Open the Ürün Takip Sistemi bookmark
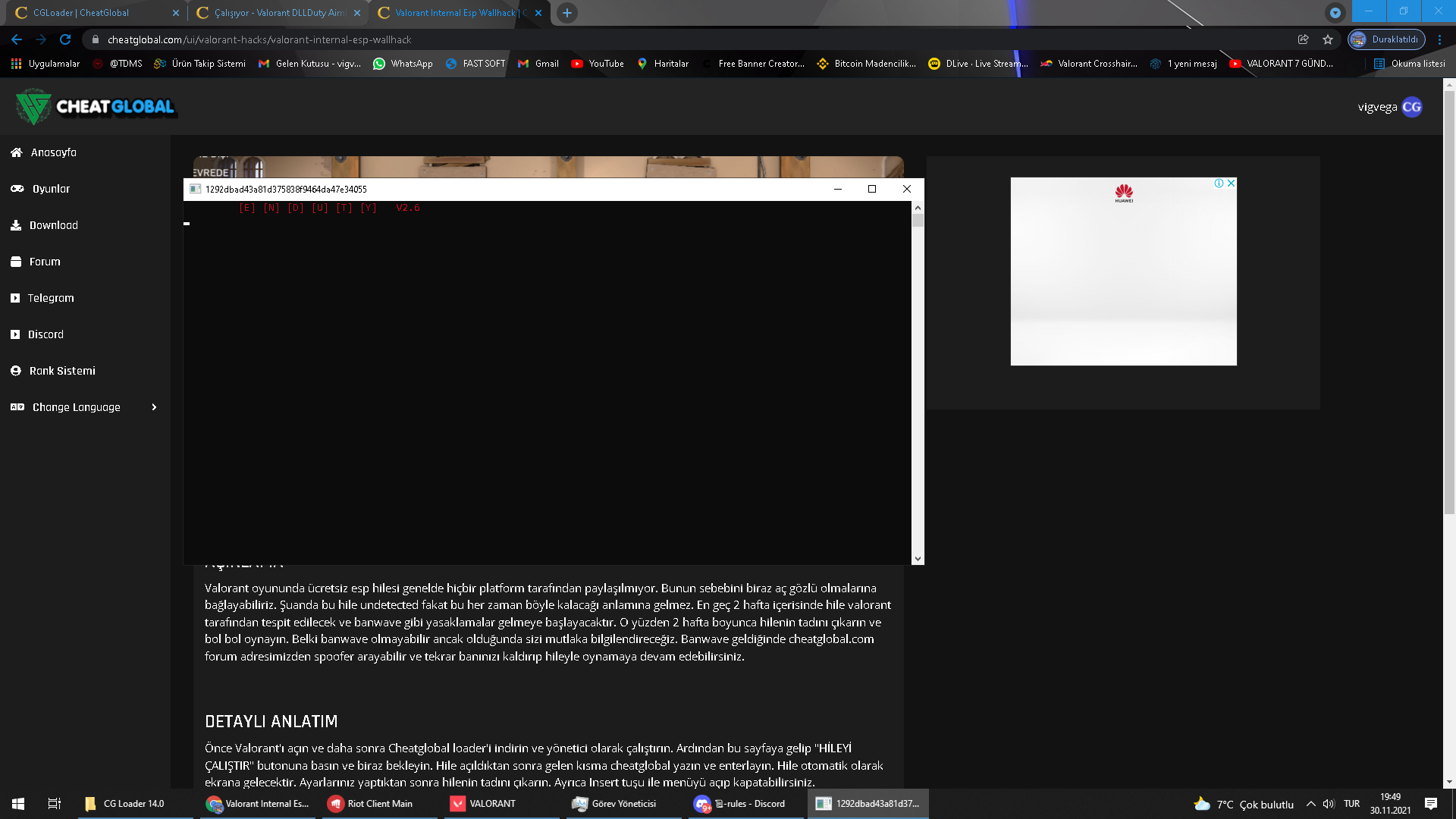 pyautogui.click(x=199, y=64)
